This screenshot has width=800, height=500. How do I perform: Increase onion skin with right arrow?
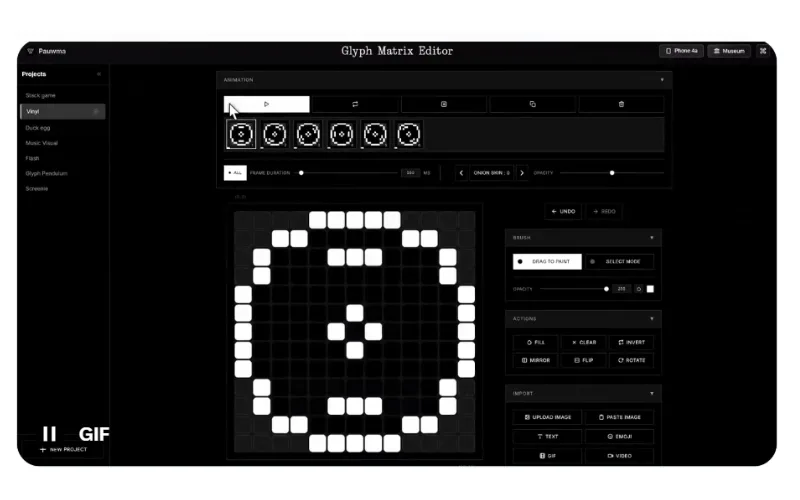point(521,173)
